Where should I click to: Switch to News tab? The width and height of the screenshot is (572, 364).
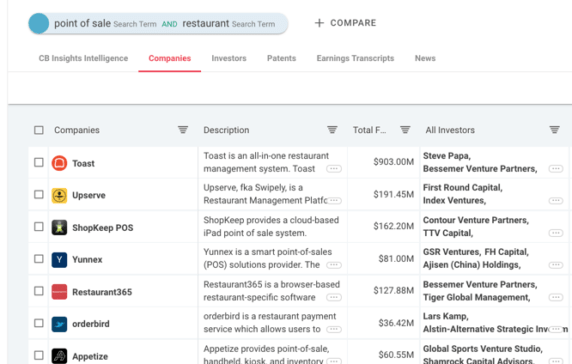(x=425, y=58)
